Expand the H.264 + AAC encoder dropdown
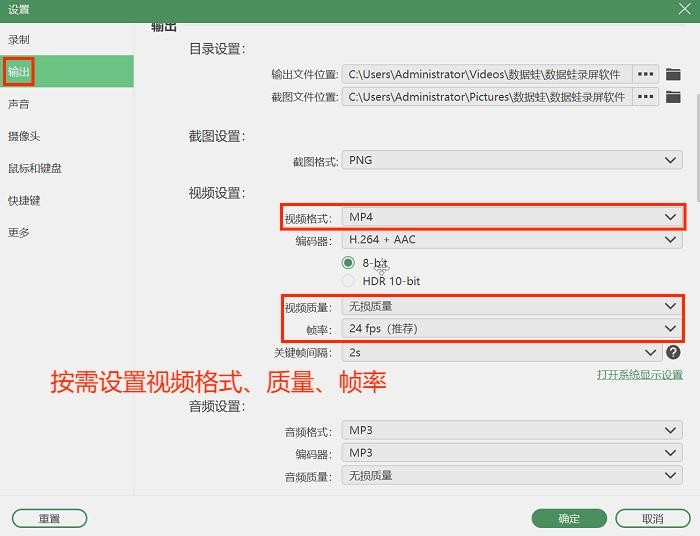This screenshot has height=536, width=700. (512, 240)
